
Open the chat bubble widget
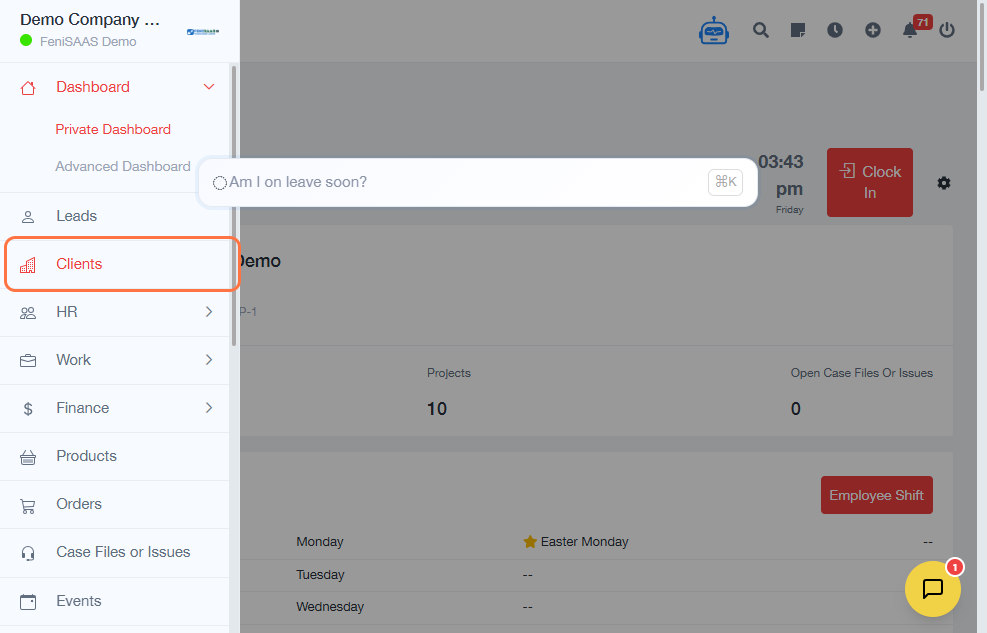(932, 589)
